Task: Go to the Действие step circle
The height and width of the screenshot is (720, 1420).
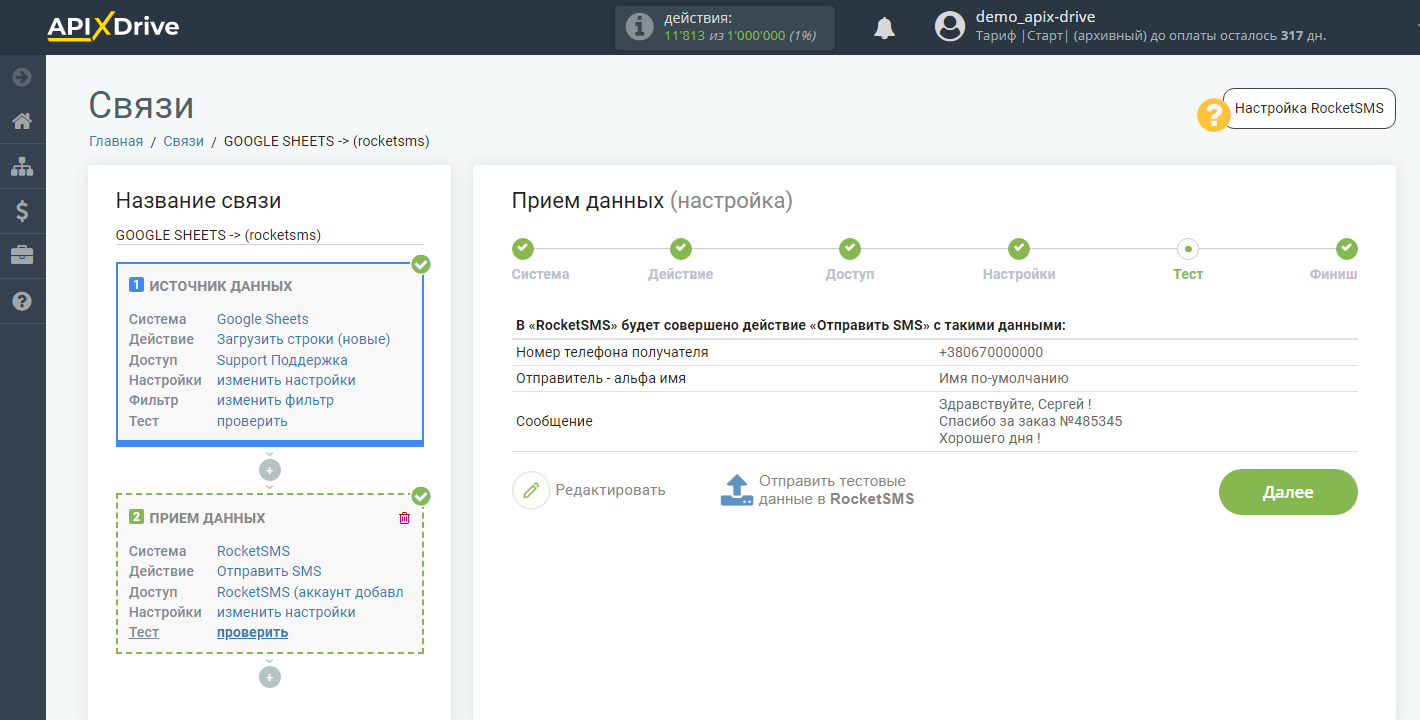Action: click(681, 249)
